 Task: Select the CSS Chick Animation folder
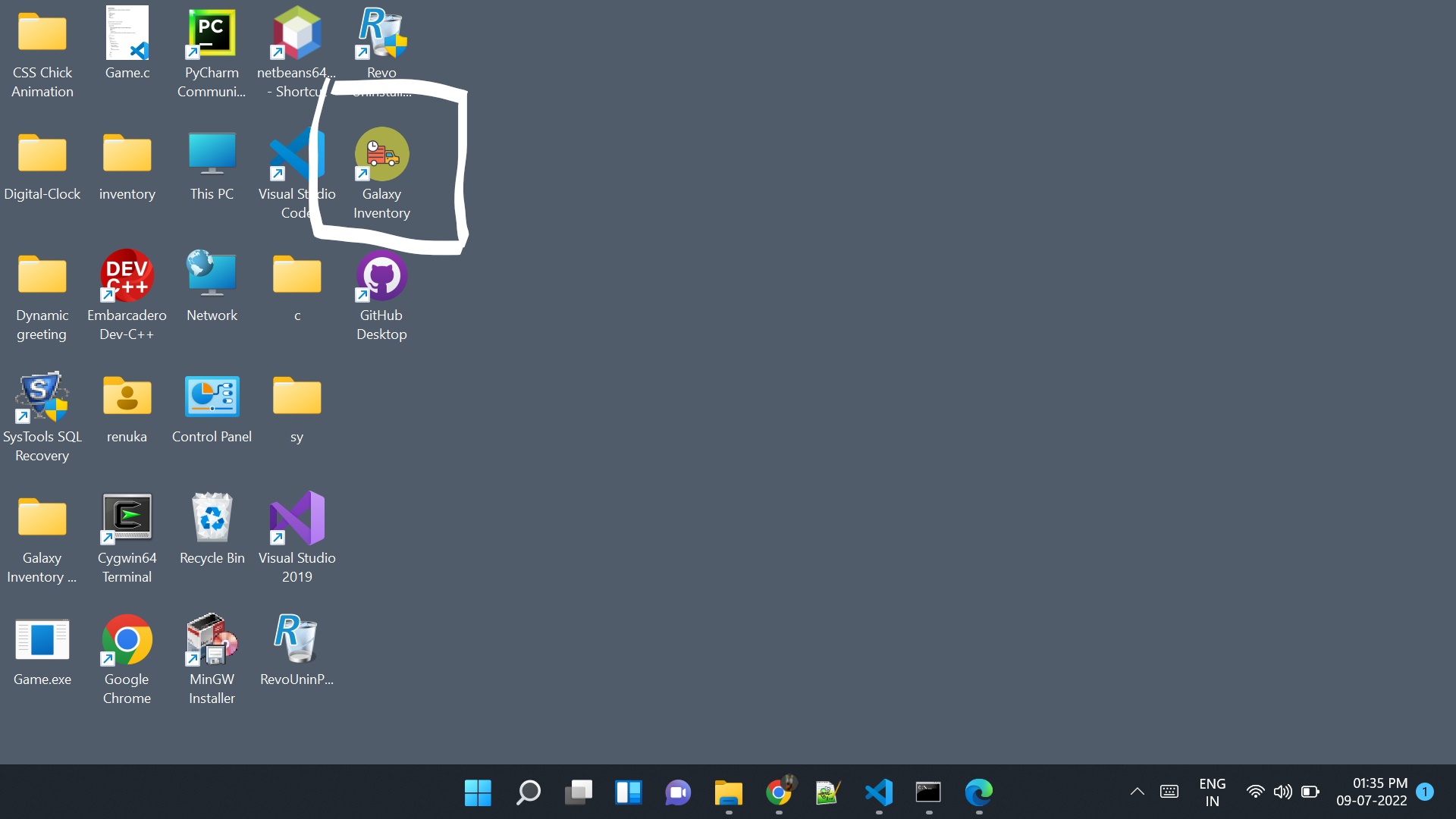[x=42, y=53]
